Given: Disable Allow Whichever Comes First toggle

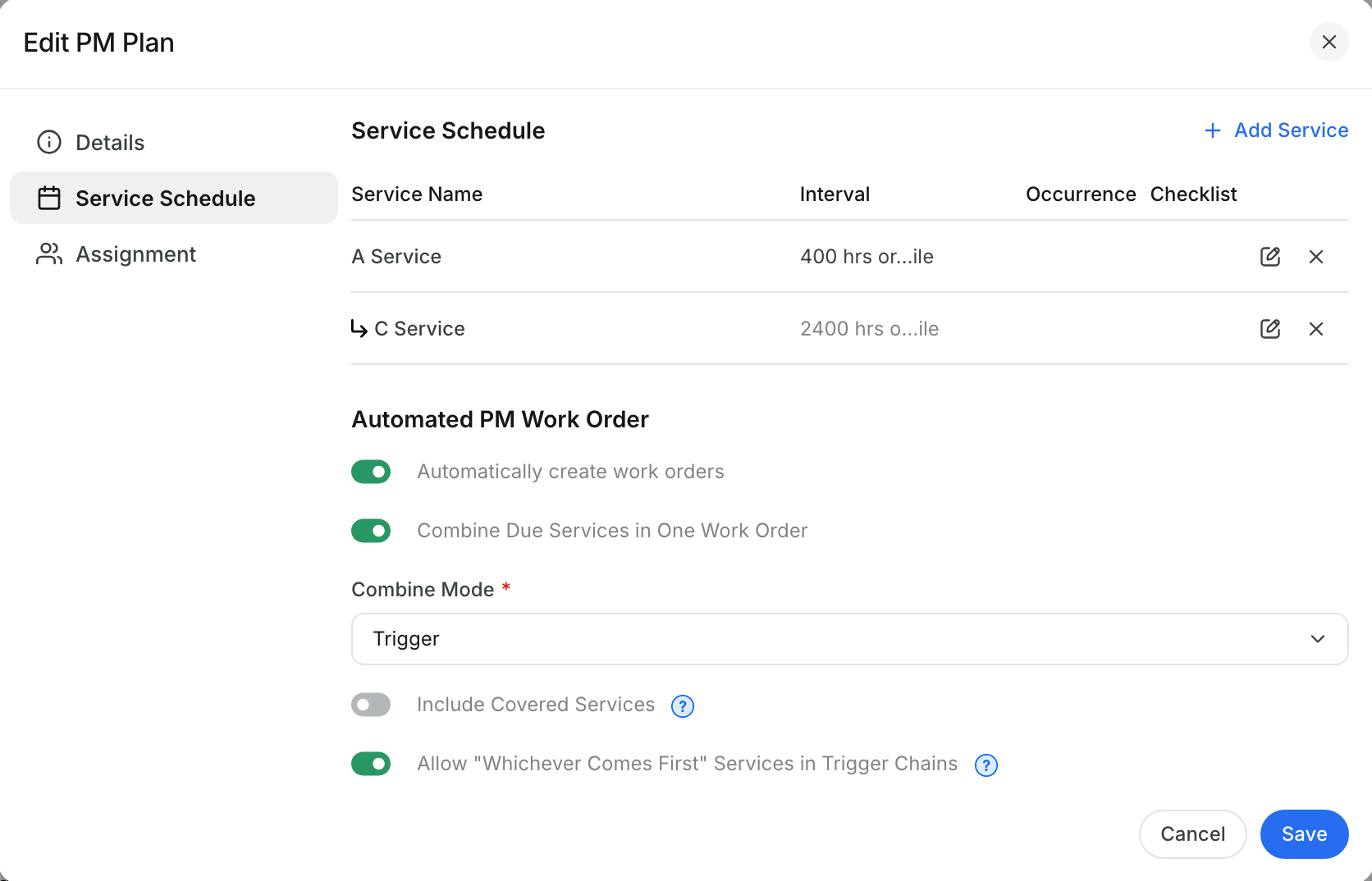Looking at the screenshot, I should click(371, 764).
